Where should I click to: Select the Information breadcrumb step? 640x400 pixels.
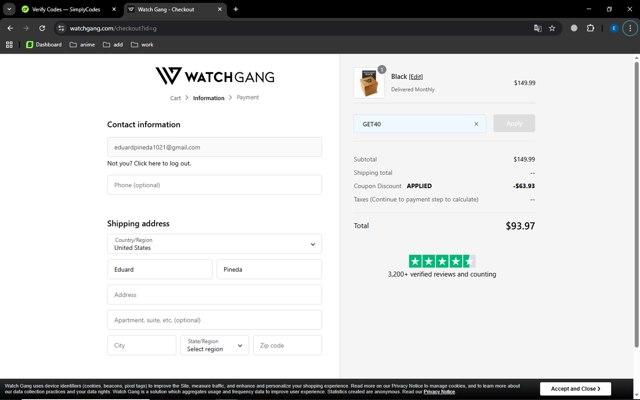209,98
